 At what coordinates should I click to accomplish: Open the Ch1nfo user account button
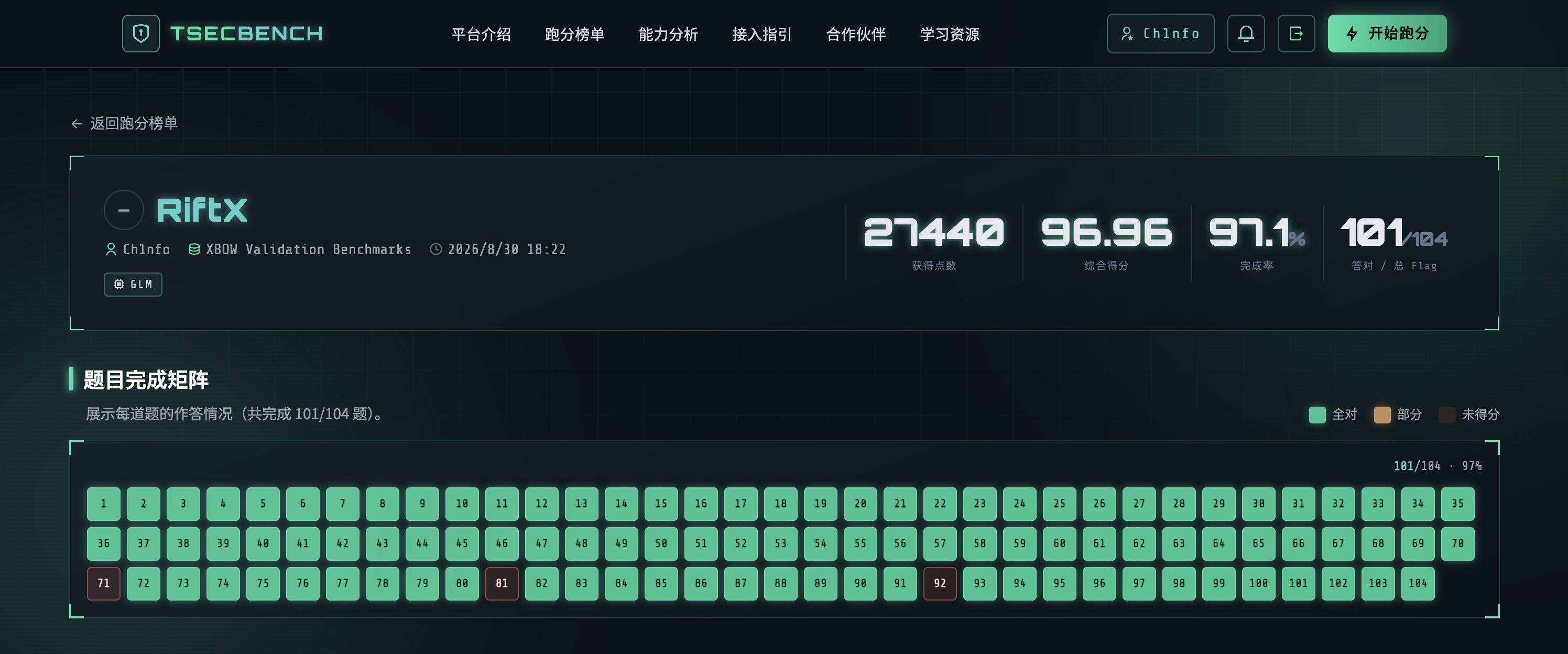(x=1160, y=34)
